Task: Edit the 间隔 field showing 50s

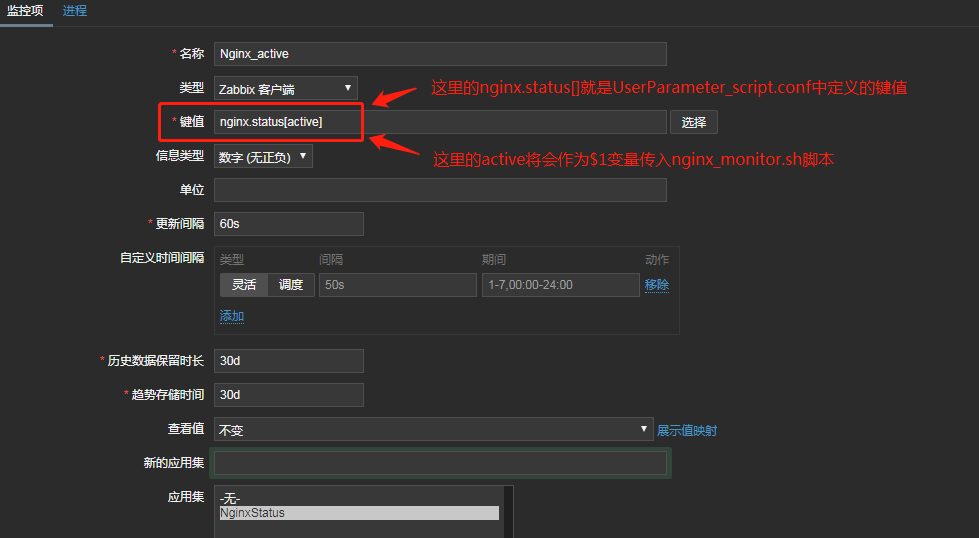Action: pyautogui.click(x=398, y=285)
